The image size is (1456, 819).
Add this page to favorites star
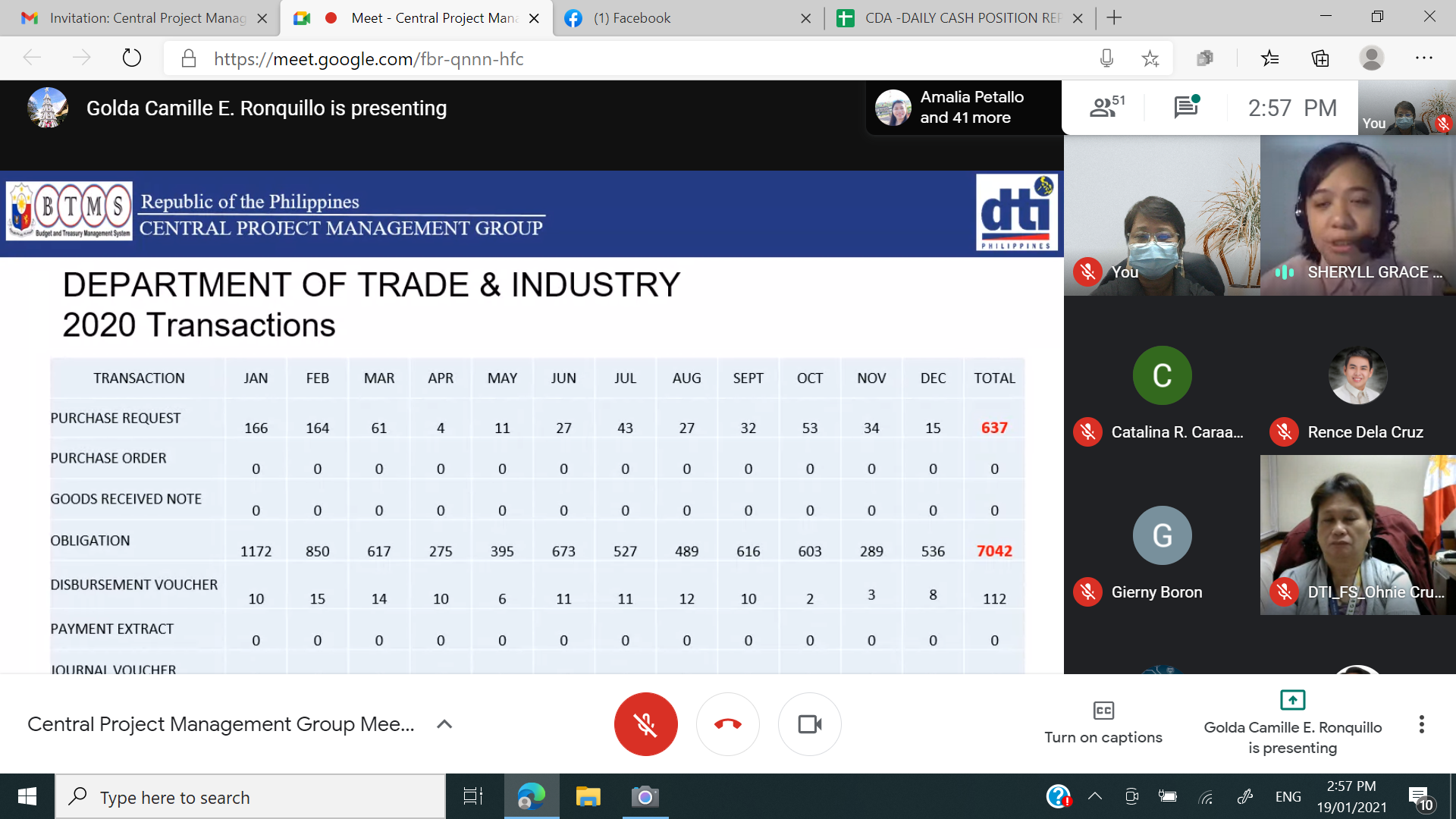1150,58
